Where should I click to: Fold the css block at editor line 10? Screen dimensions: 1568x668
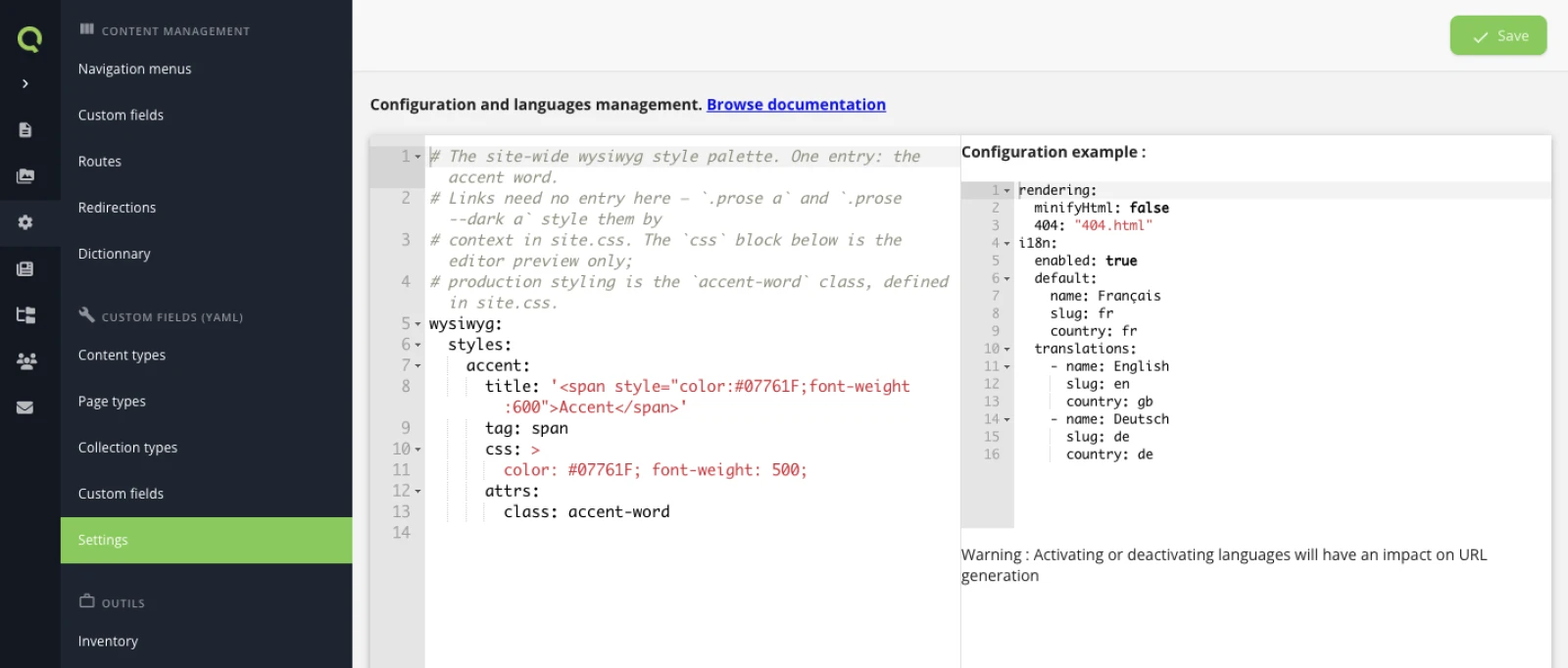(x=418, y=450)
